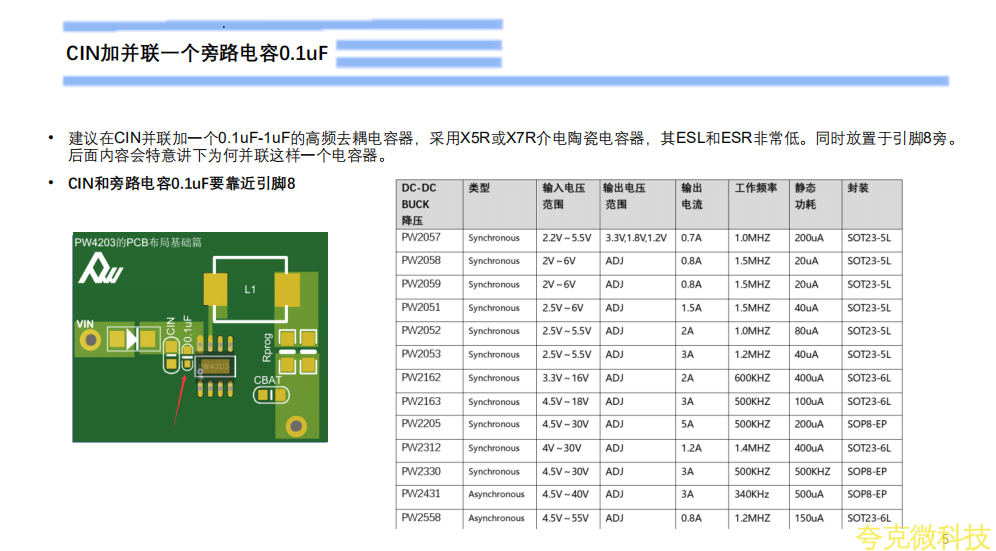This screenshot has width=996, height=551.
Task: Click the 封装 column header
Action: pyautogui.click(x=858, y=188)
